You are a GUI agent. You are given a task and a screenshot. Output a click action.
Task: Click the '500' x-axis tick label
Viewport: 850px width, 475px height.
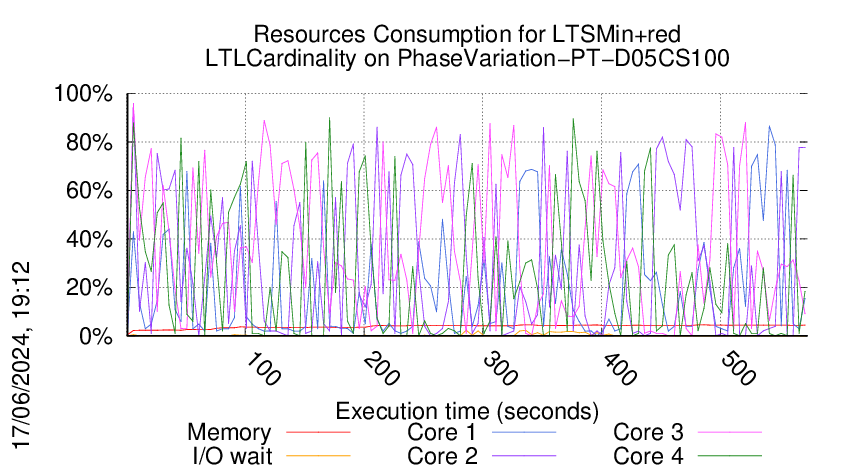coord(738,370)
